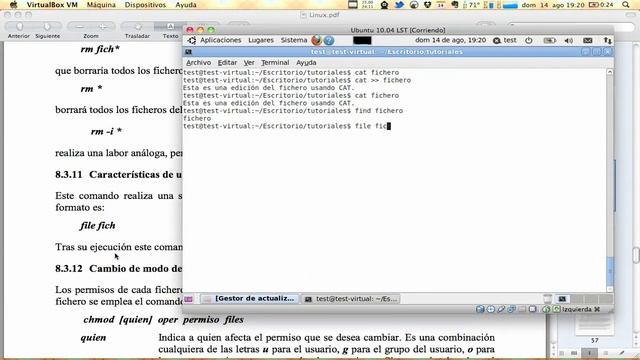Open the trash icon in Ubuntu bottom panel

[547, 299]
